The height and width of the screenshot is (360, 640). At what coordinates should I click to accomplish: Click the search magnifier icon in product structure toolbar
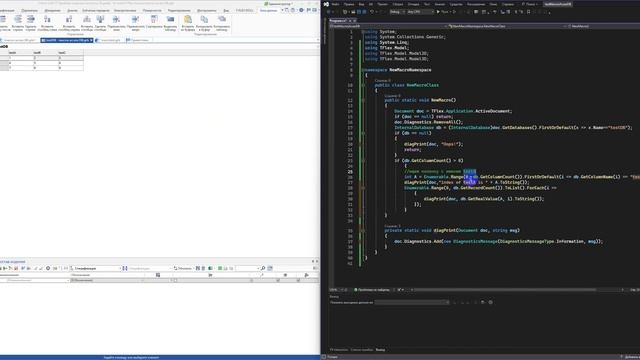point(263,268)
